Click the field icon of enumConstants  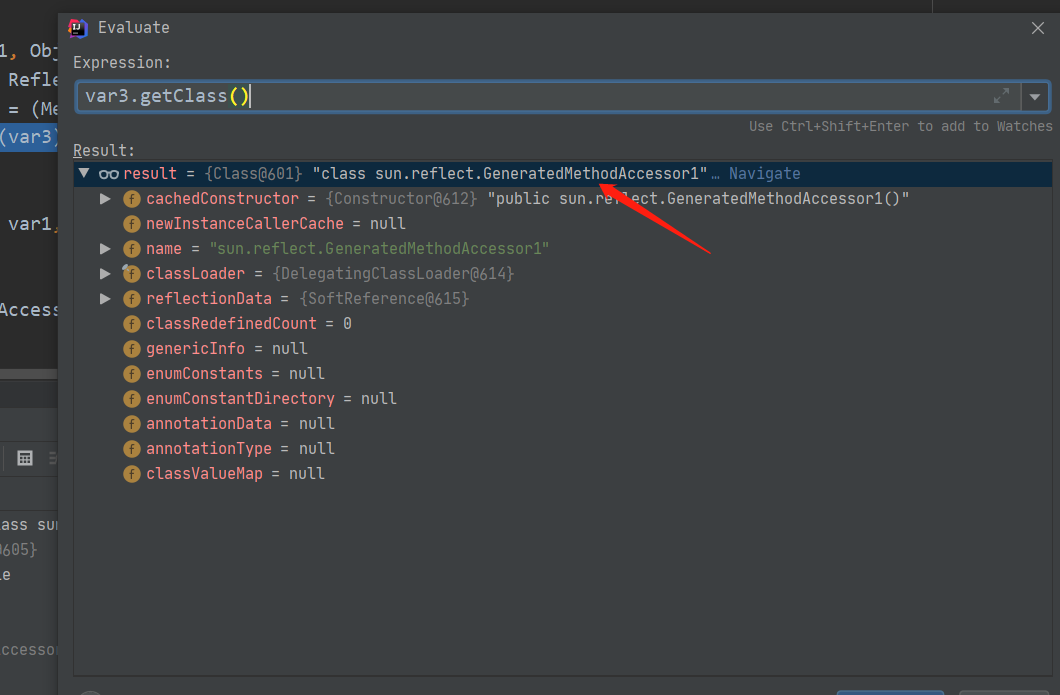pyautogui.click(x=132, y=374)
